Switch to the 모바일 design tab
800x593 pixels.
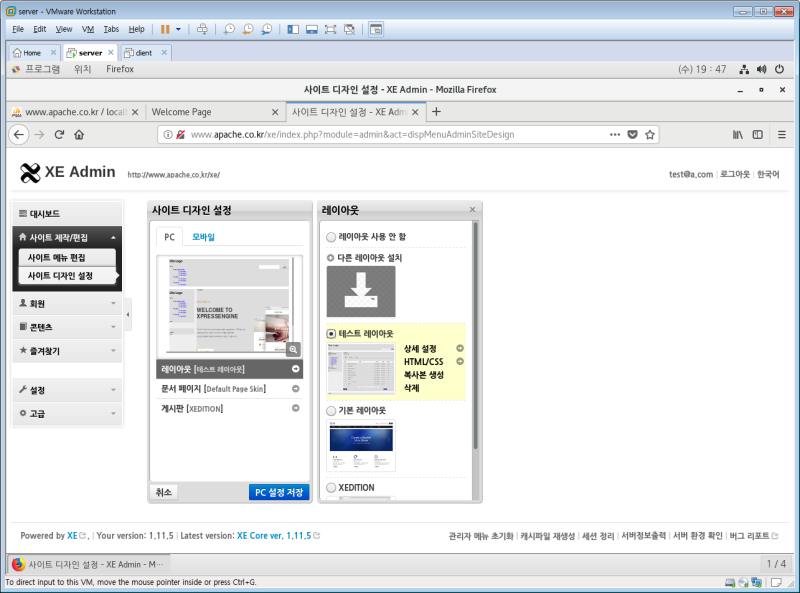(x=203, y=237)
